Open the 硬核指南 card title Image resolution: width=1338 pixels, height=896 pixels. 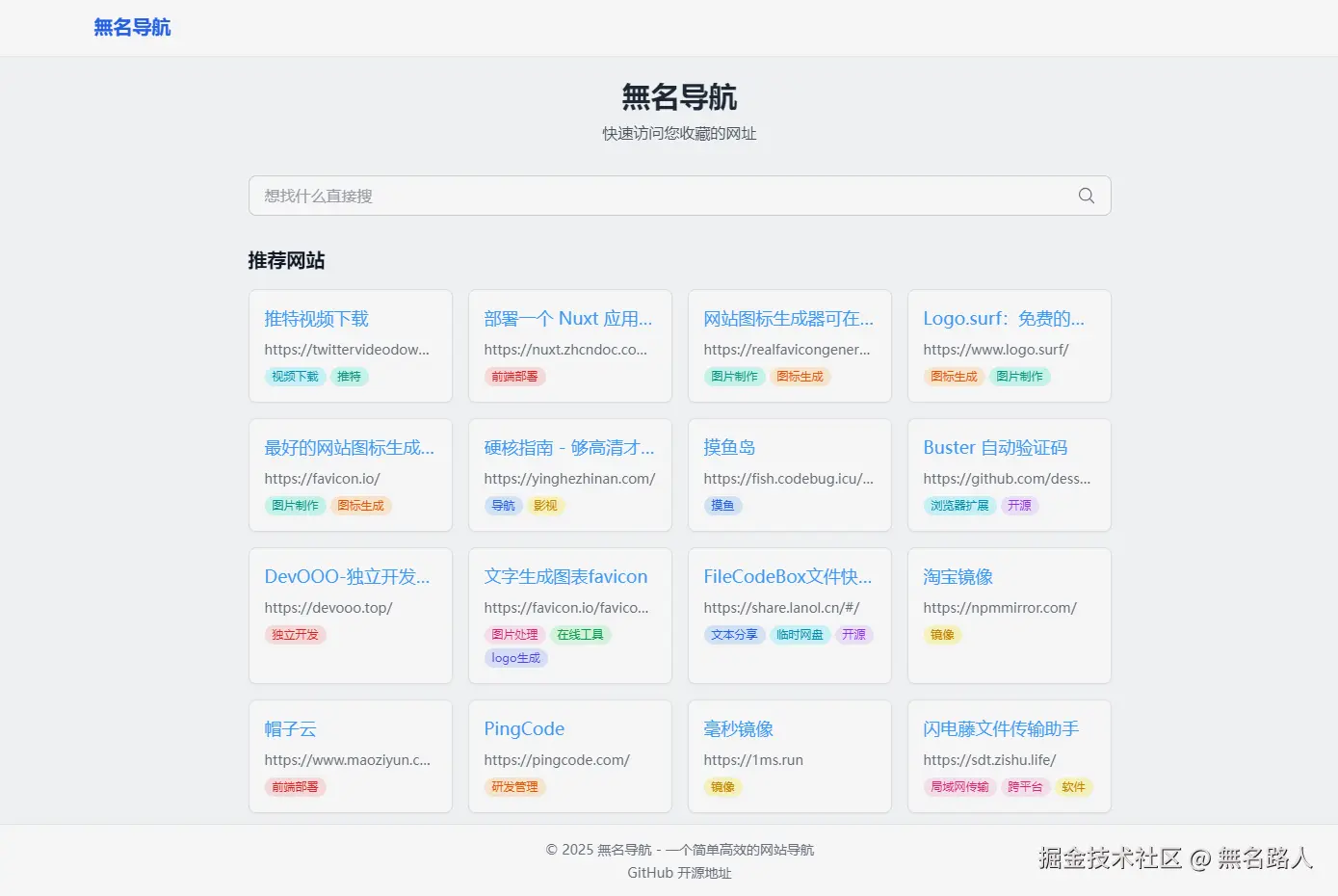tap(569, 448)
